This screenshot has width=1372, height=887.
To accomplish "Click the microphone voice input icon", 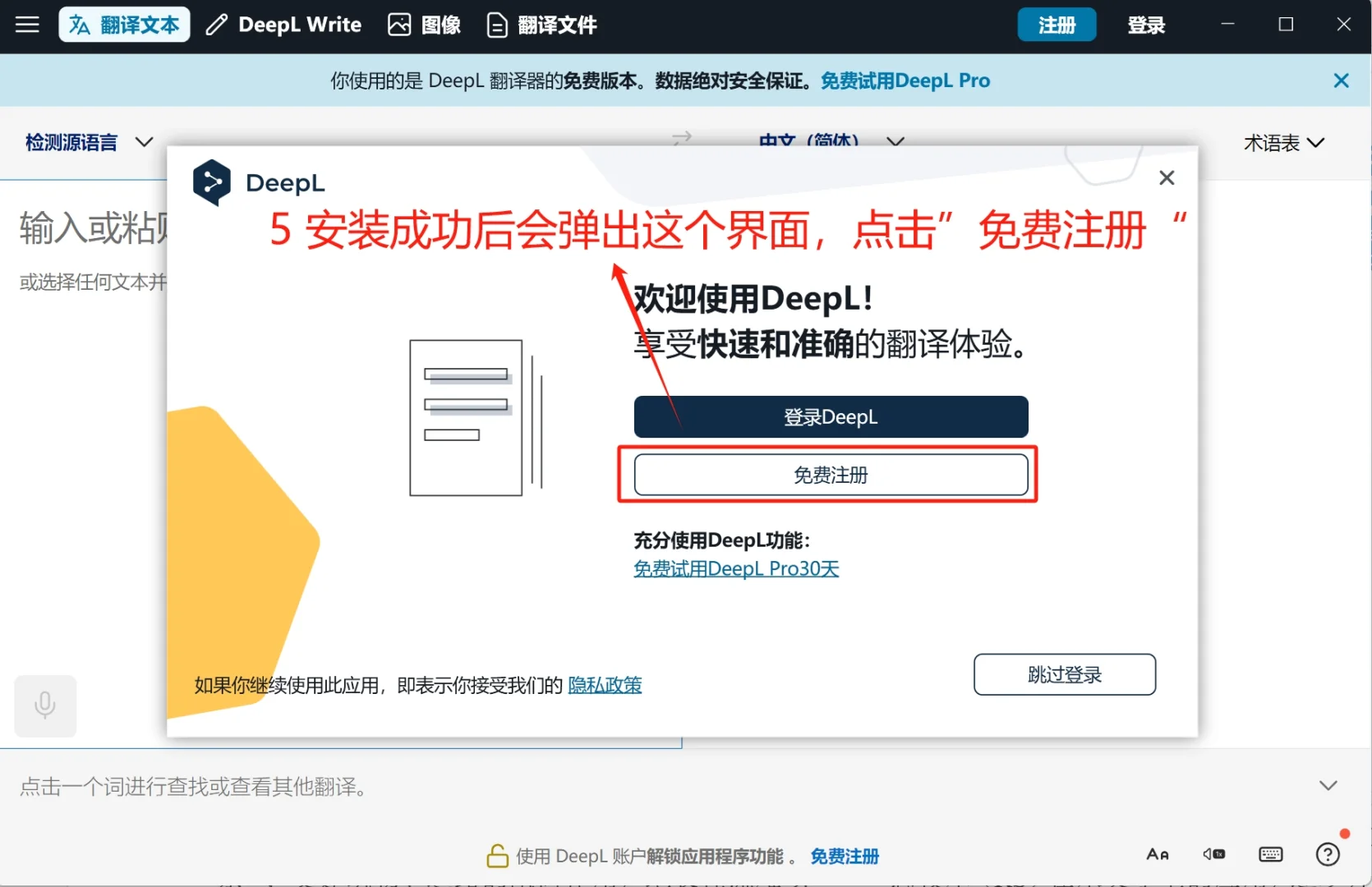I will click(x=45, y=705).
